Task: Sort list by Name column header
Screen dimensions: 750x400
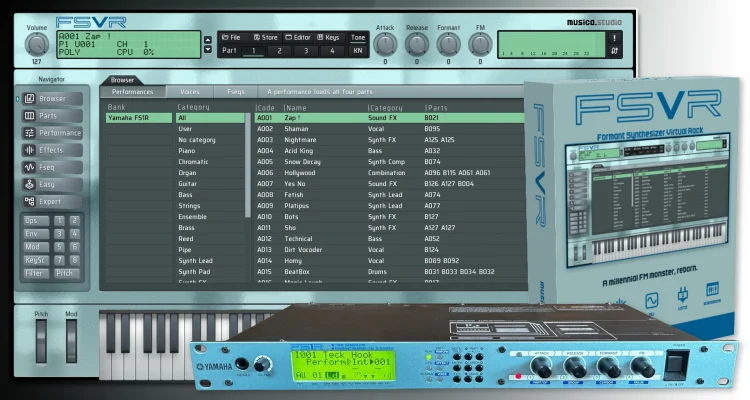Action: pos(296,108)
